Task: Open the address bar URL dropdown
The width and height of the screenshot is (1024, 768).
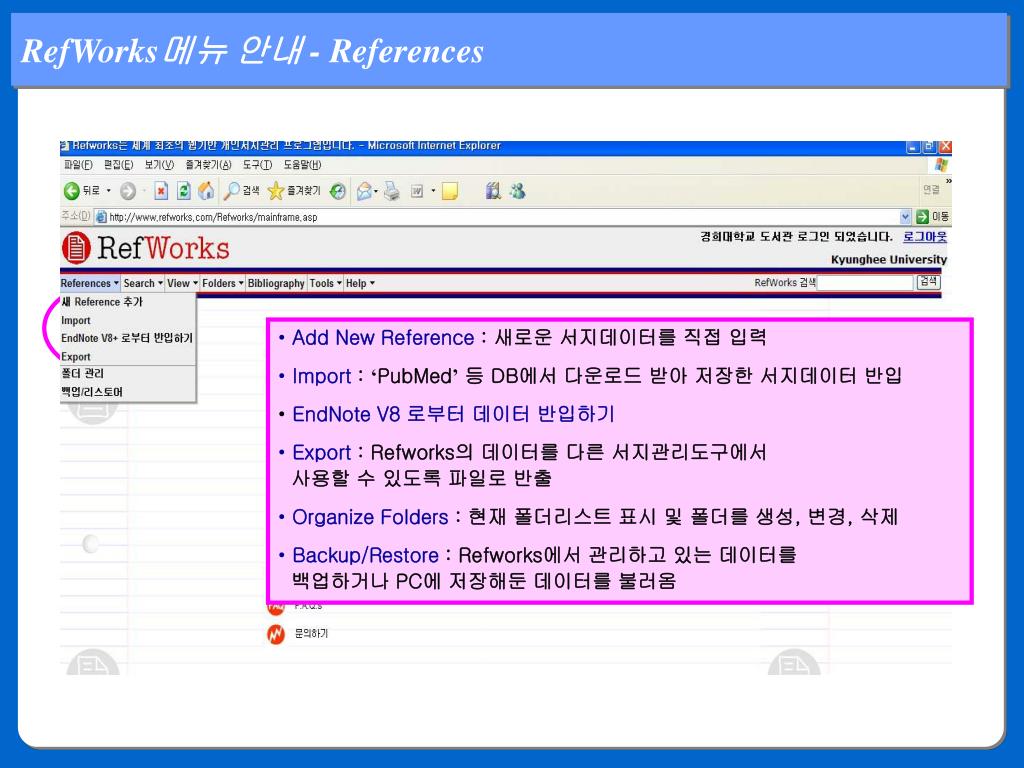Action: pos(905,217)
